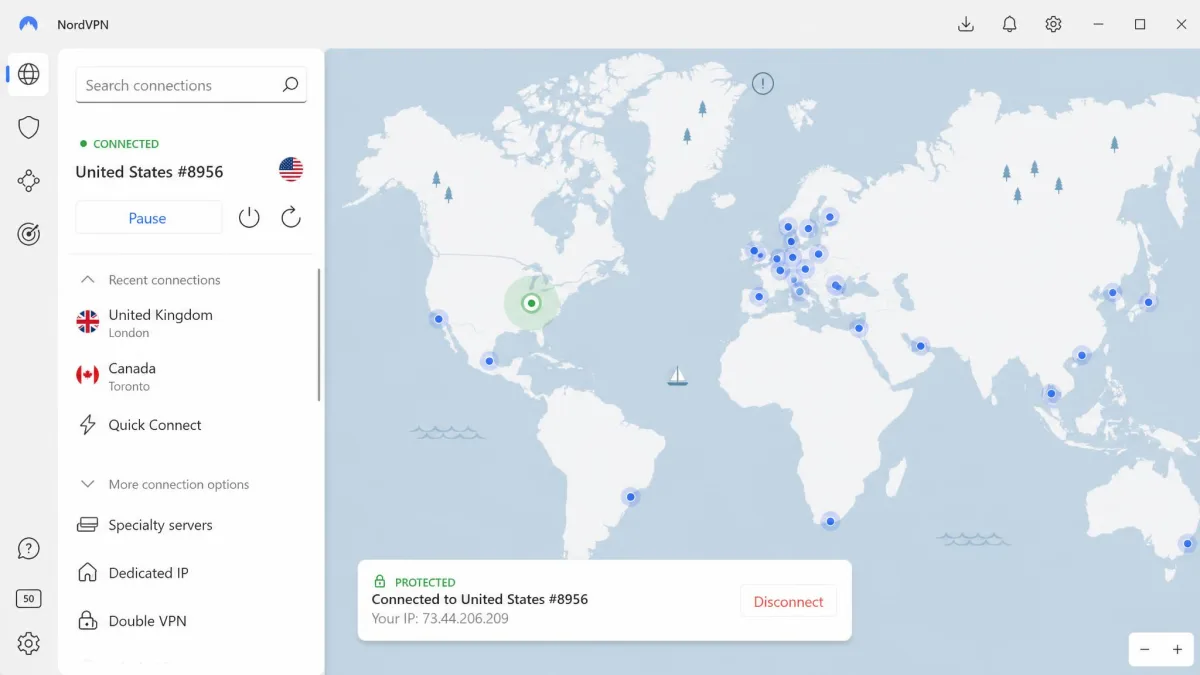
Task: Click the CONNECTED status label
Action: (x=126, y=144)
